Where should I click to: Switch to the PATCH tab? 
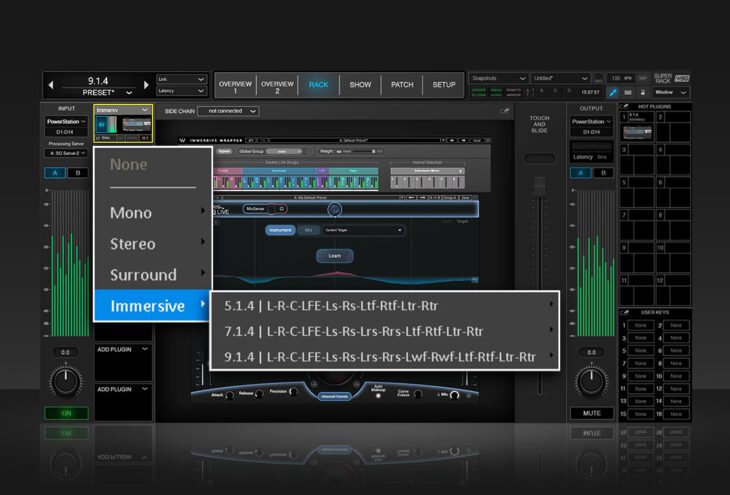[402, 85]
